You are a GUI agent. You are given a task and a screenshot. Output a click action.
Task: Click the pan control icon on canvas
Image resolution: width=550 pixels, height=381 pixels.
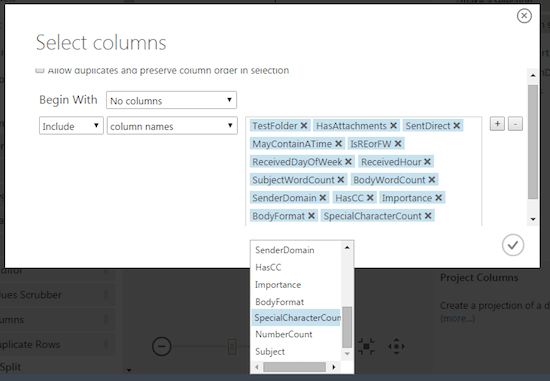click(x=396, y=346)
